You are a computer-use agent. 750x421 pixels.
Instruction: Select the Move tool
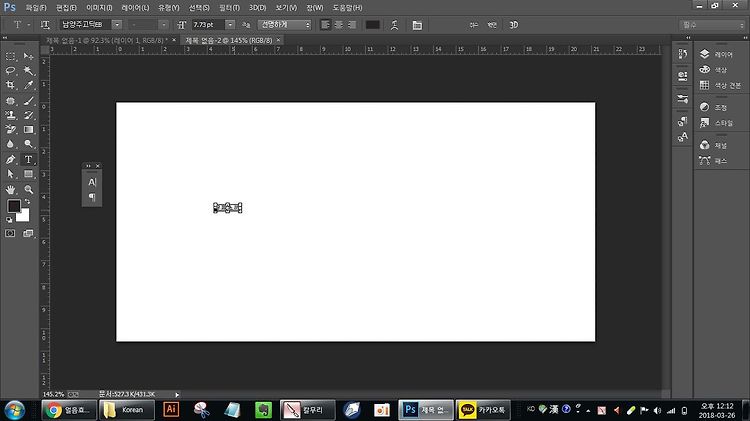[x=29, y=56]
